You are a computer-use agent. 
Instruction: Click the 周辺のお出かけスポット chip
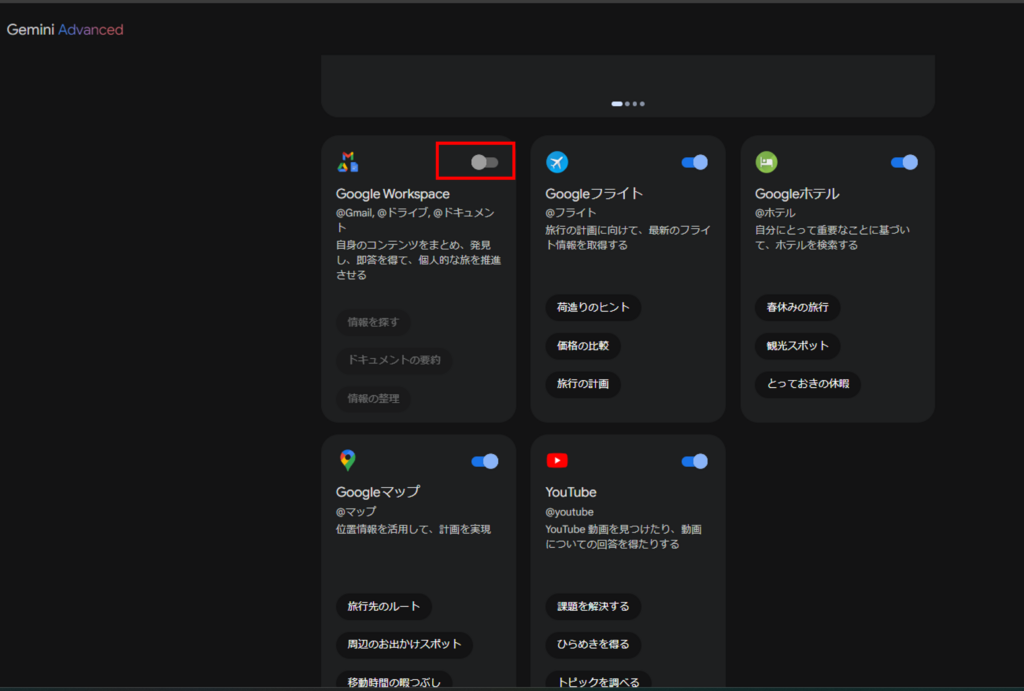point(404,644)
